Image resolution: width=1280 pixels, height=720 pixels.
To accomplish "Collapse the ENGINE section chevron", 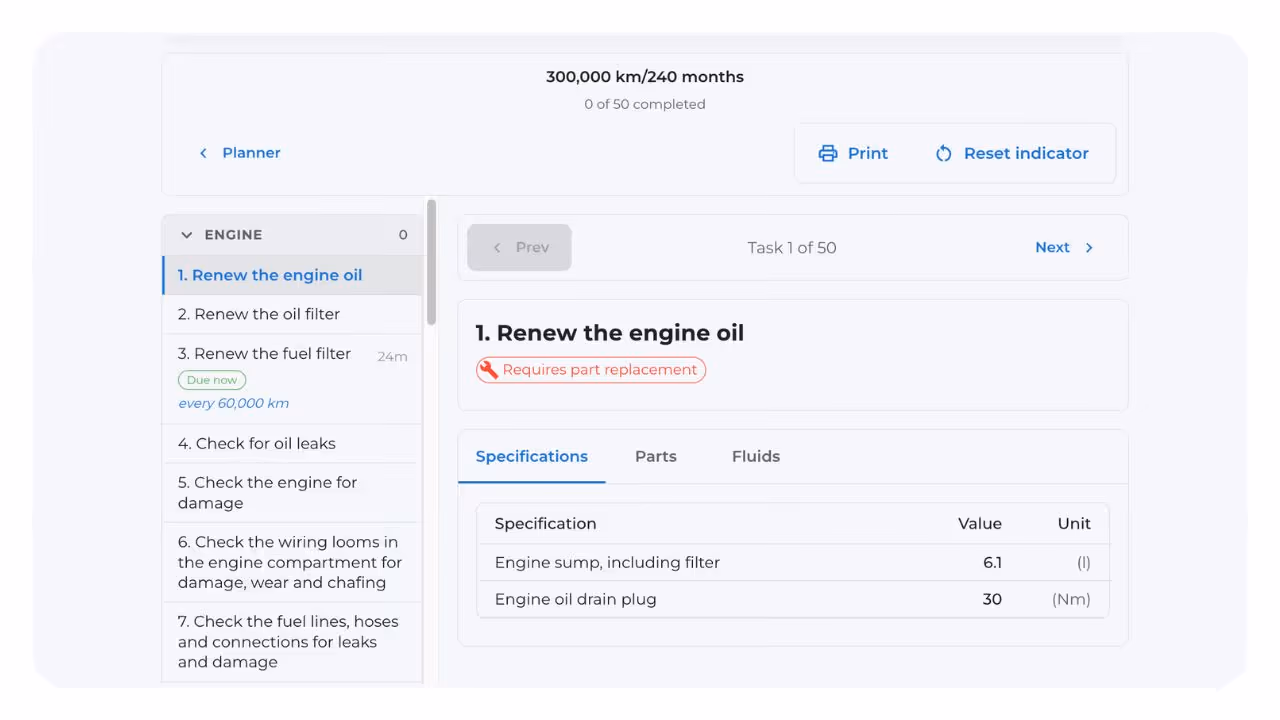I will click(x=186, y=235).
